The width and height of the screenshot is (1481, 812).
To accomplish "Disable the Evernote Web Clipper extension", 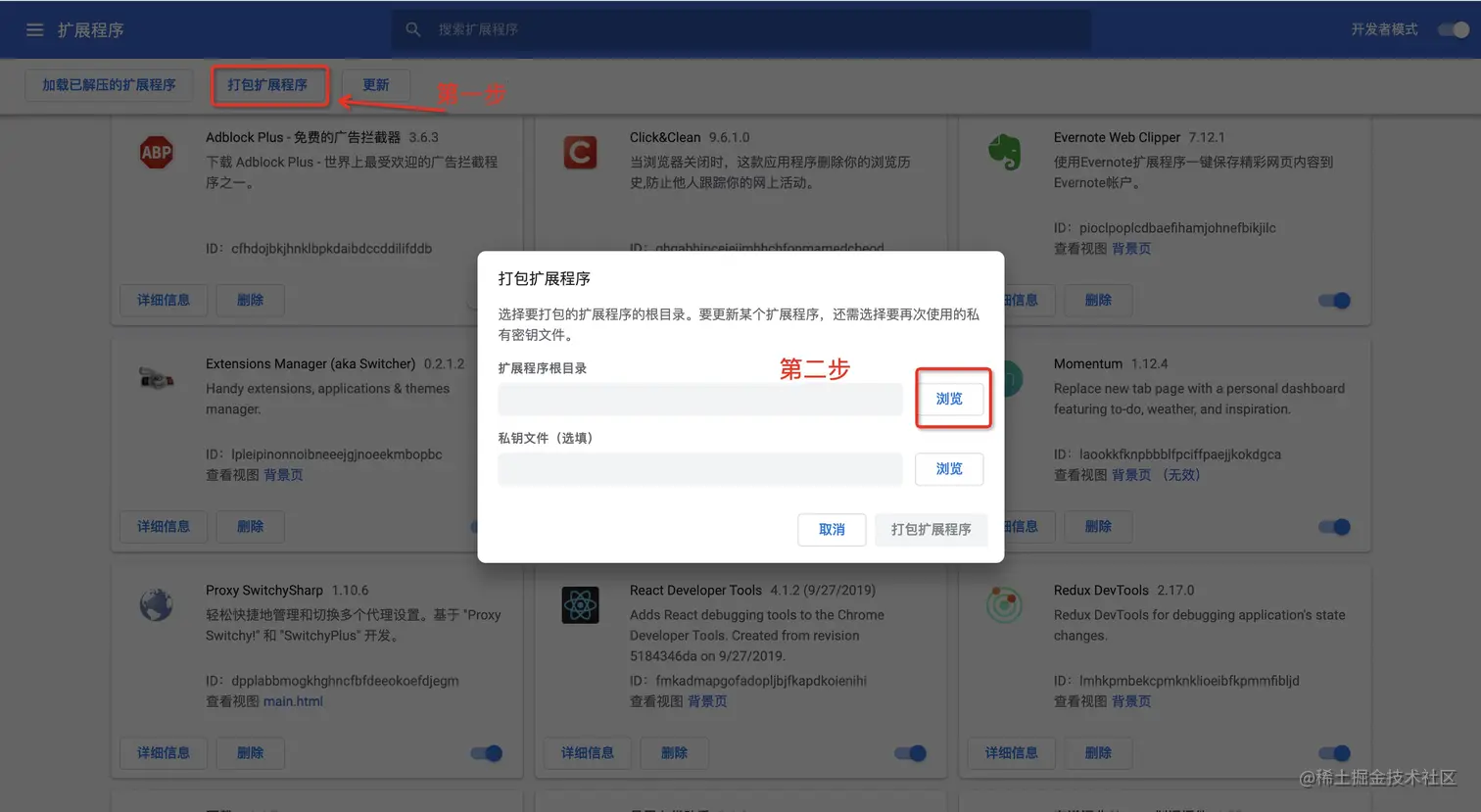I will 1334,301.
